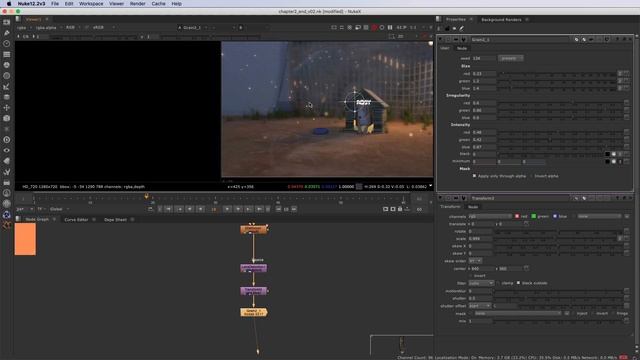
Task: Toggle the Invert alpha checkbox
Action: click(x=531, y=176)
